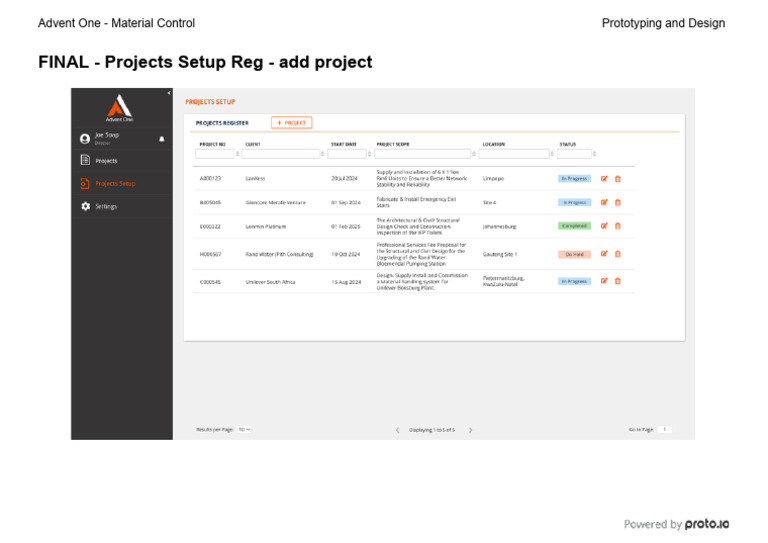Collapse the sidebar with the arrow icon
Screen dimensions: 768x543
[169, 93]
